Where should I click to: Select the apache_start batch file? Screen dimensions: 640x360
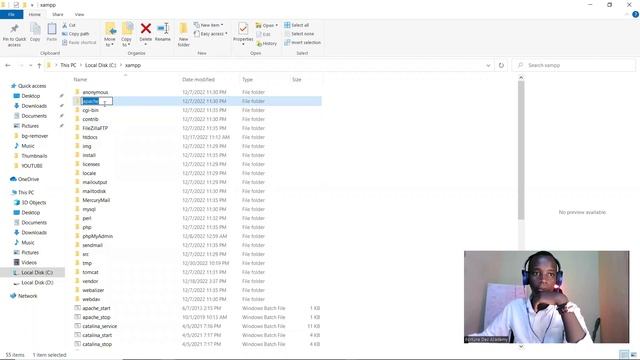click(x=96, y=308)
